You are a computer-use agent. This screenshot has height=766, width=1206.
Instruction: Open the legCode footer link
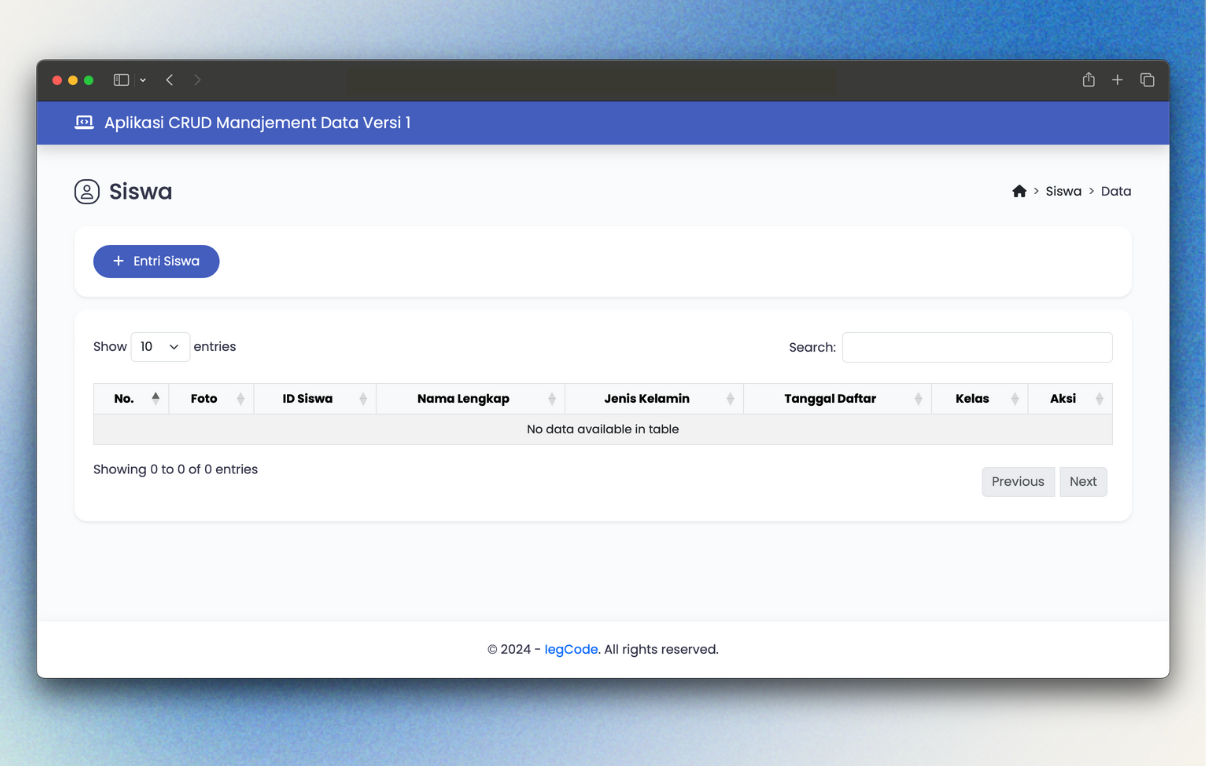pos(571,649)
